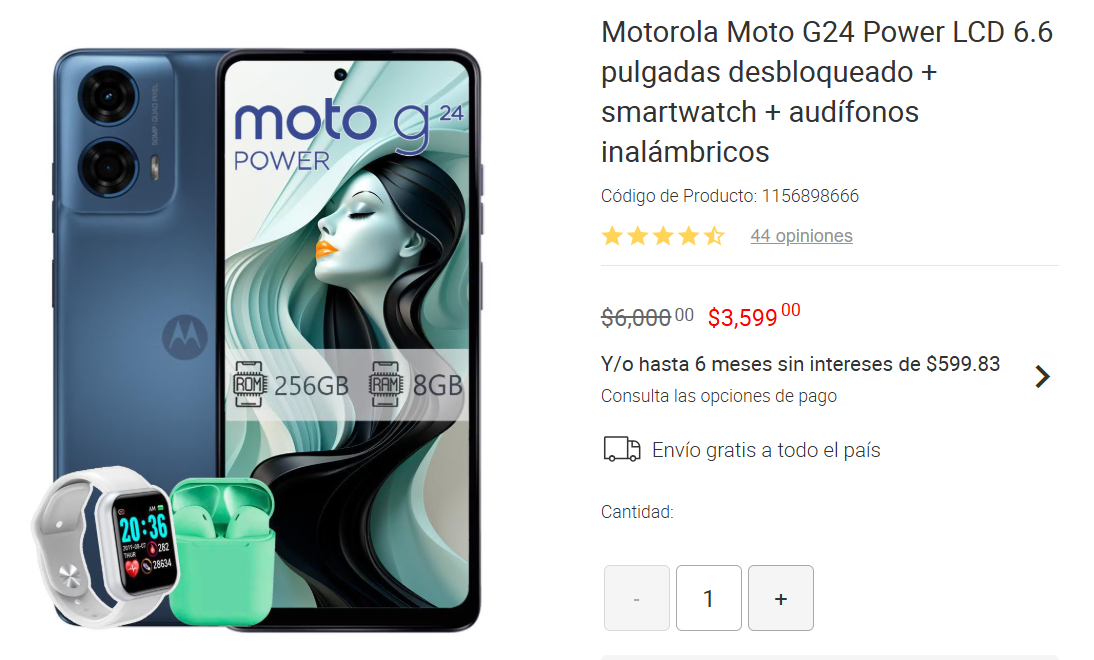Click the months without interest offer text

[800, 363]
